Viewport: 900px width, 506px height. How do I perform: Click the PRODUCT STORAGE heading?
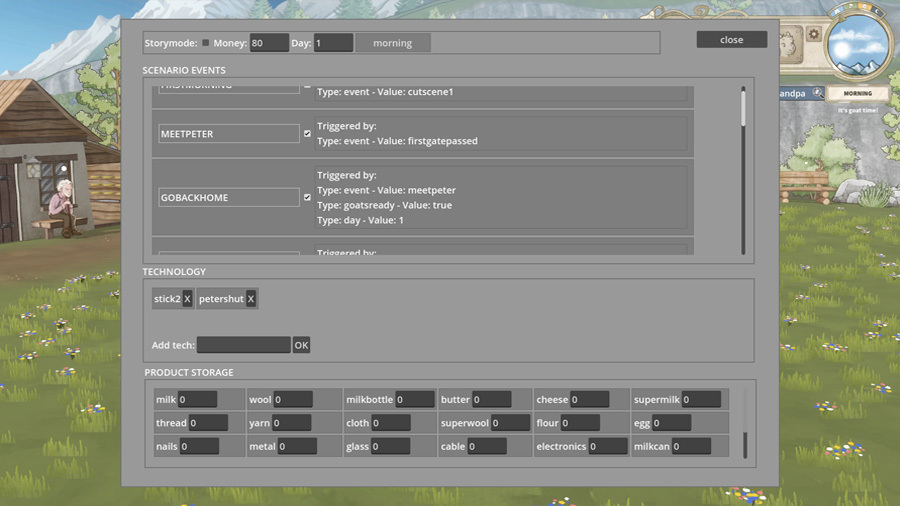pos(189,373)
